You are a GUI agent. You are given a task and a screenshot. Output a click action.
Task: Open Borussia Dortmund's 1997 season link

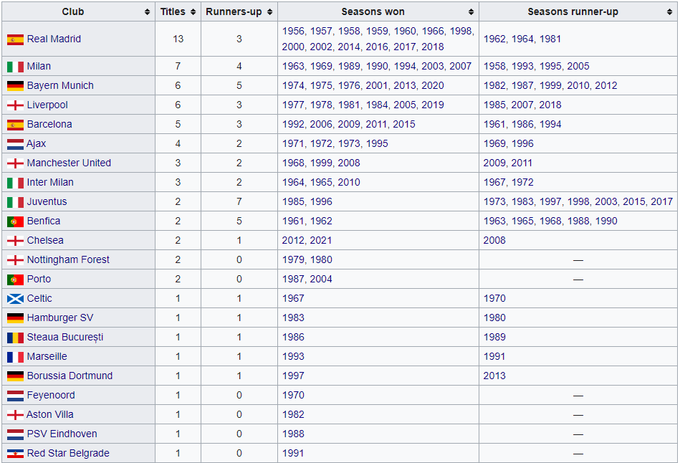[x=294, y=376]
